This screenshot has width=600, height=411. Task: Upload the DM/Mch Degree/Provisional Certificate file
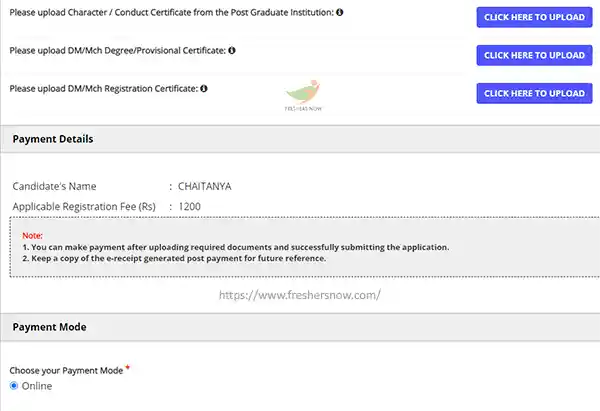pos(534,55)
